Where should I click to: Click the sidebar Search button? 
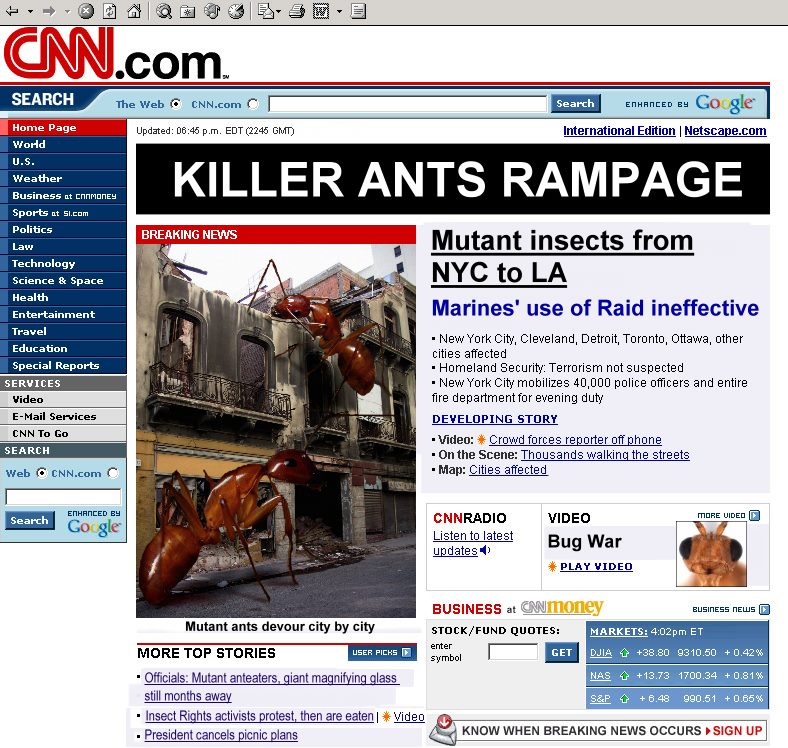29,520
